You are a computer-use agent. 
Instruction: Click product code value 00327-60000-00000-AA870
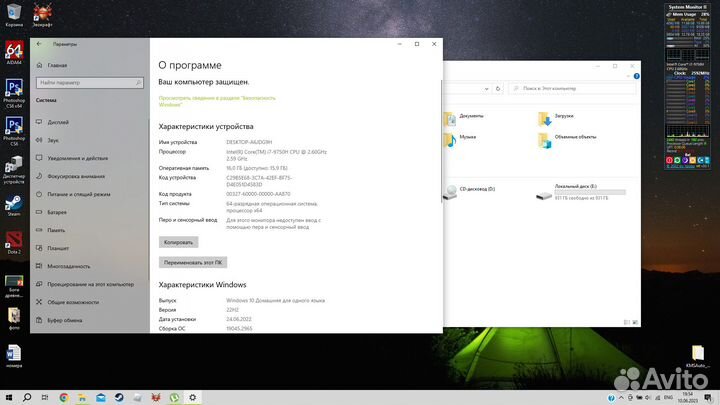[258, 194]
